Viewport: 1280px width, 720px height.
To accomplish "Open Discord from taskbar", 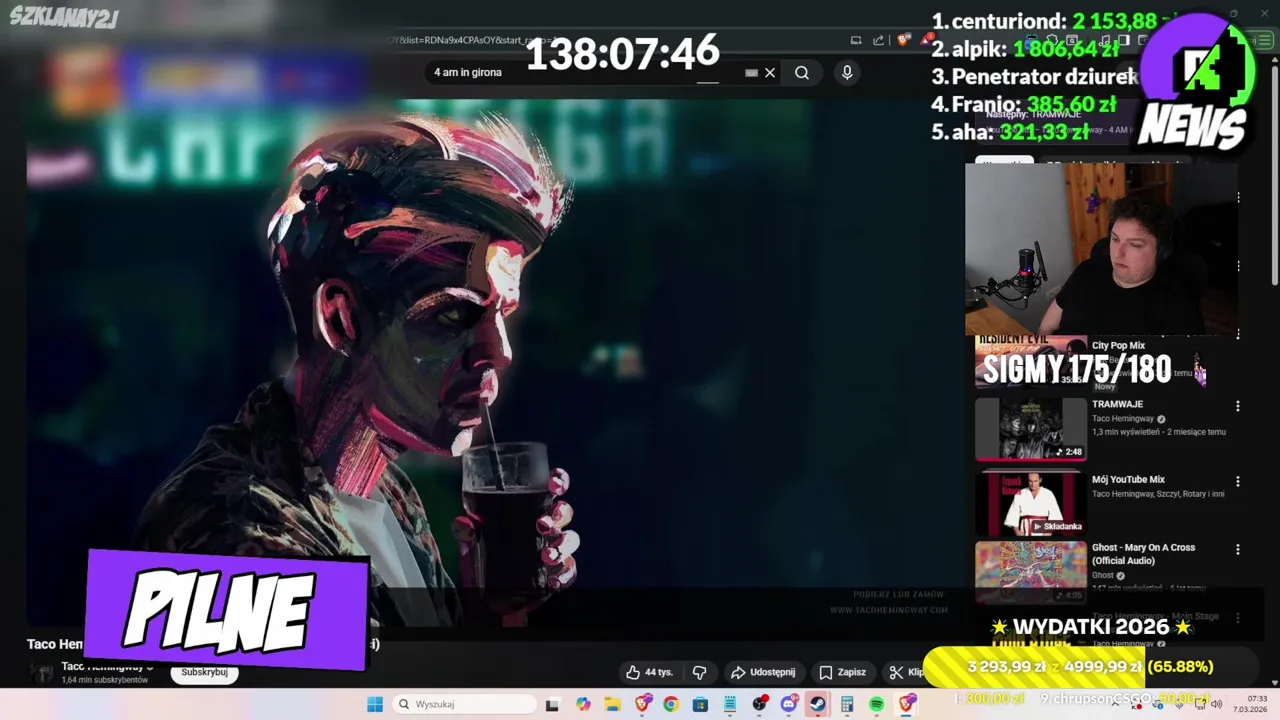I will point(789,704).
